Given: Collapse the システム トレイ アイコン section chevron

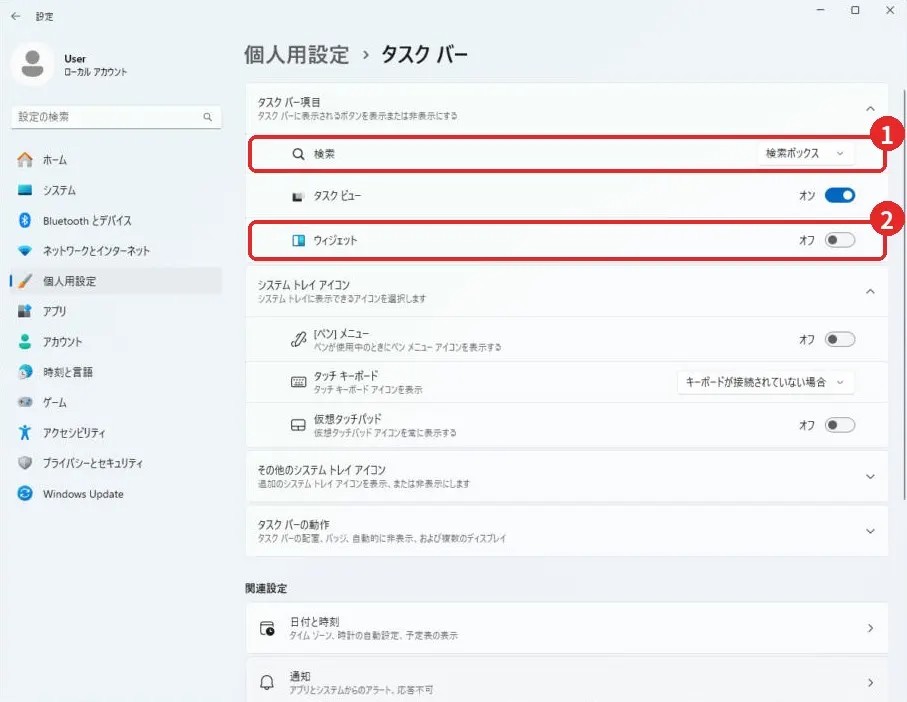Looking at the screenshot, I should (x=870, y=291).
